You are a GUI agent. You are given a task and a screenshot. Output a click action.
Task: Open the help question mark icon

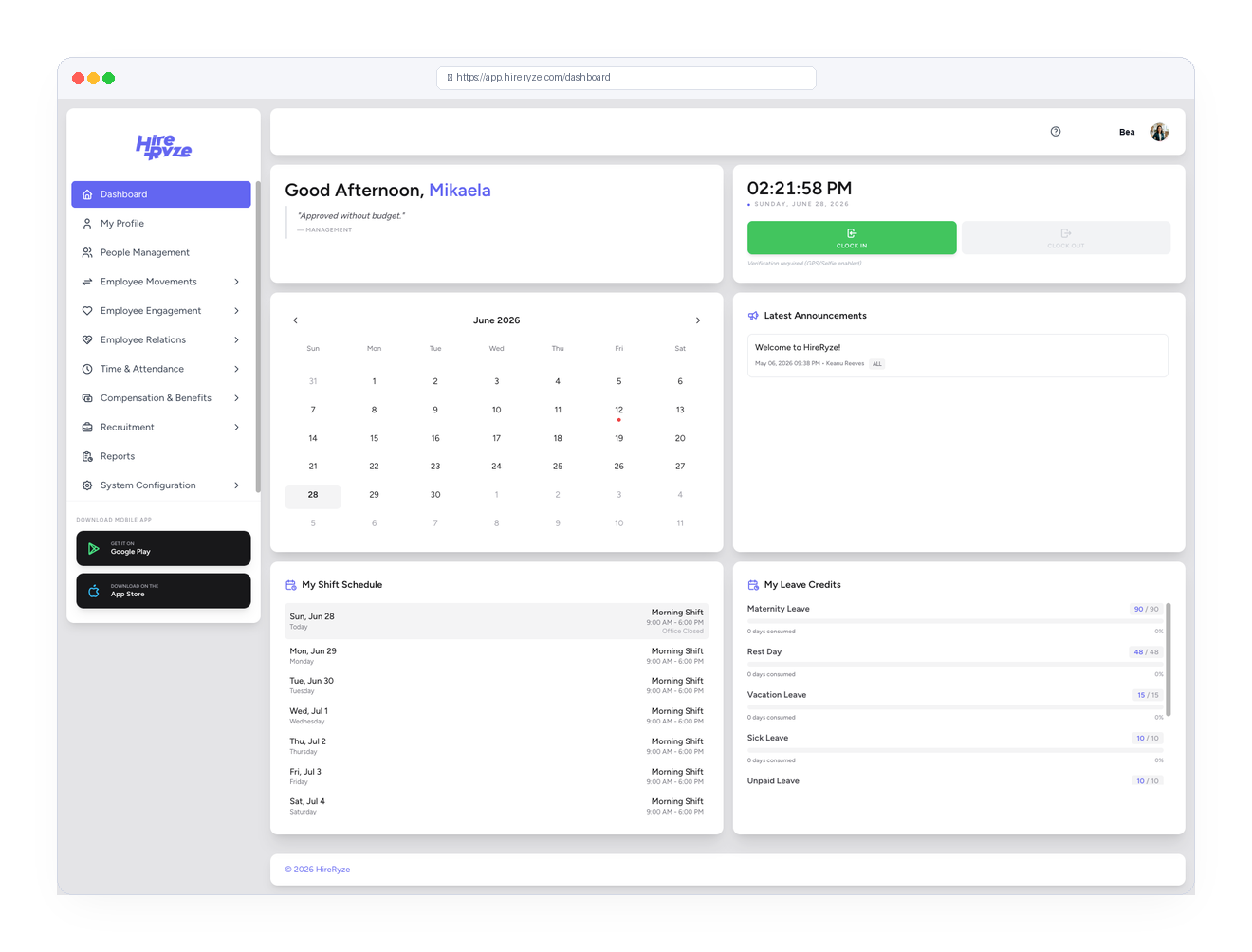point(1056,132)
